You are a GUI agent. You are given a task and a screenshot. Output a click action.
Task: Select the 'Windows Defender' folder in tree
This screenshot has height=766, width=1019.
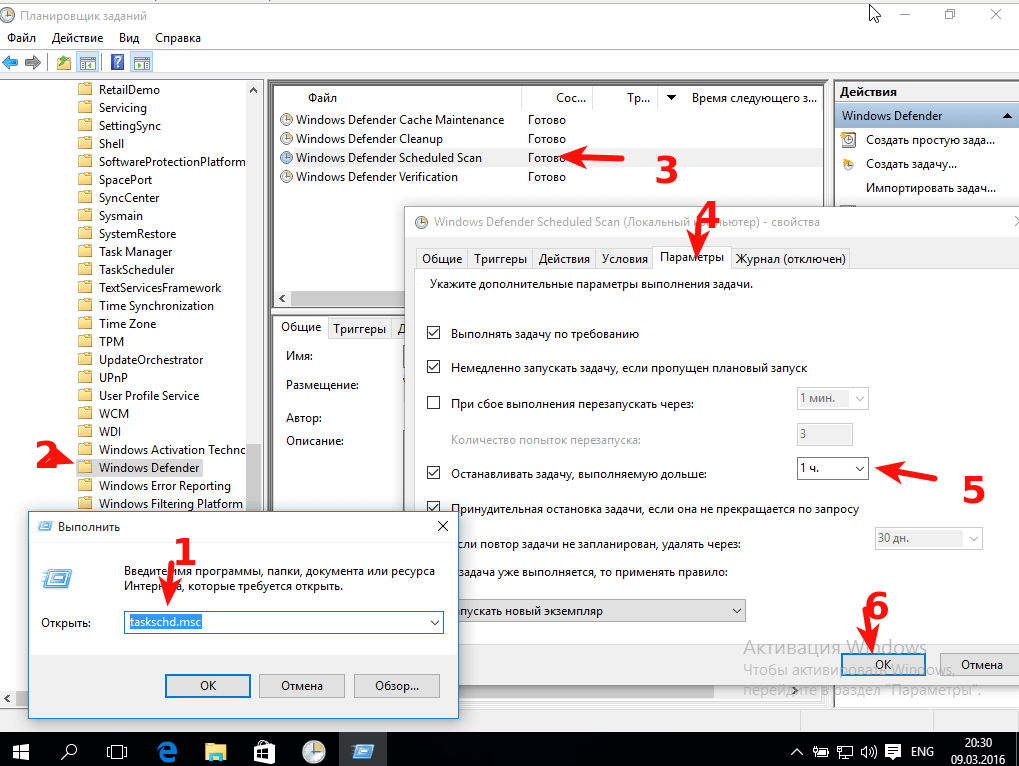(x=149, y=468)
